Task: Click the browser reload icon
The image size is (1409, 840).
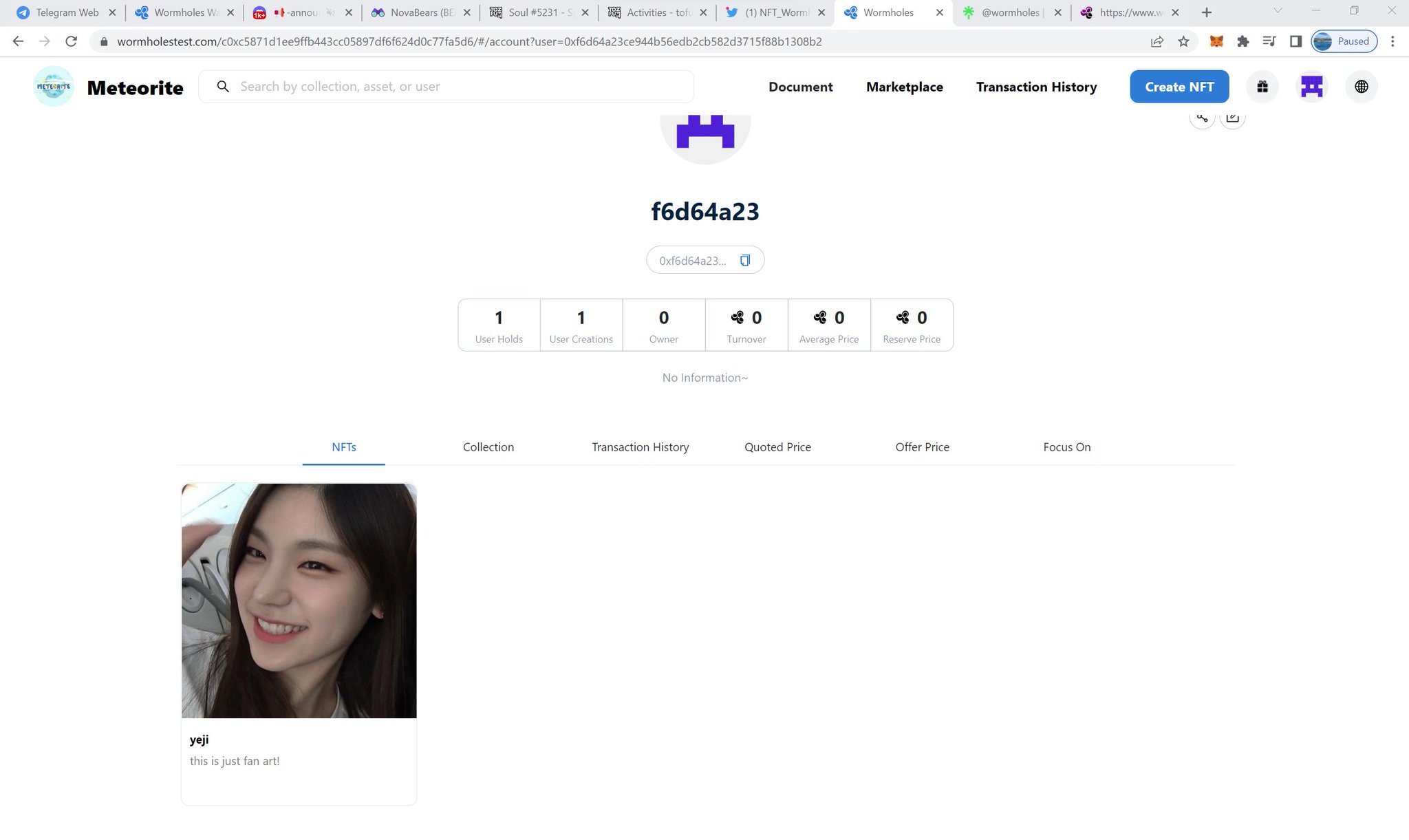Action: 71,41
